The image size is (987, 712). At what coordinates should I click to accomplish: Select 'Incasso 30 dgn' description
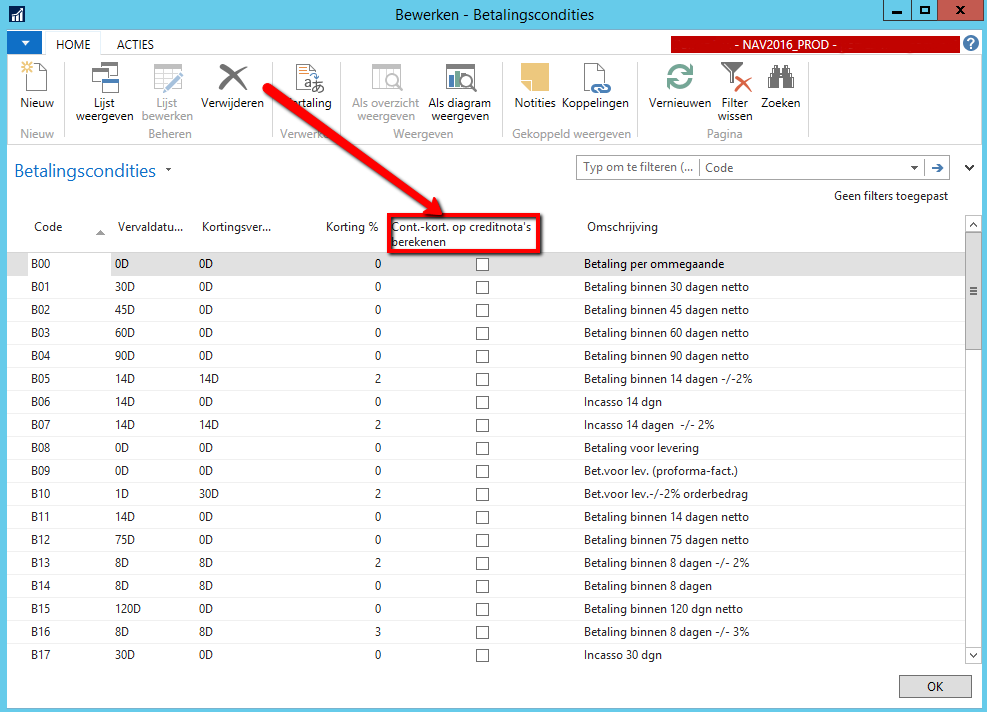coord(623,655)
